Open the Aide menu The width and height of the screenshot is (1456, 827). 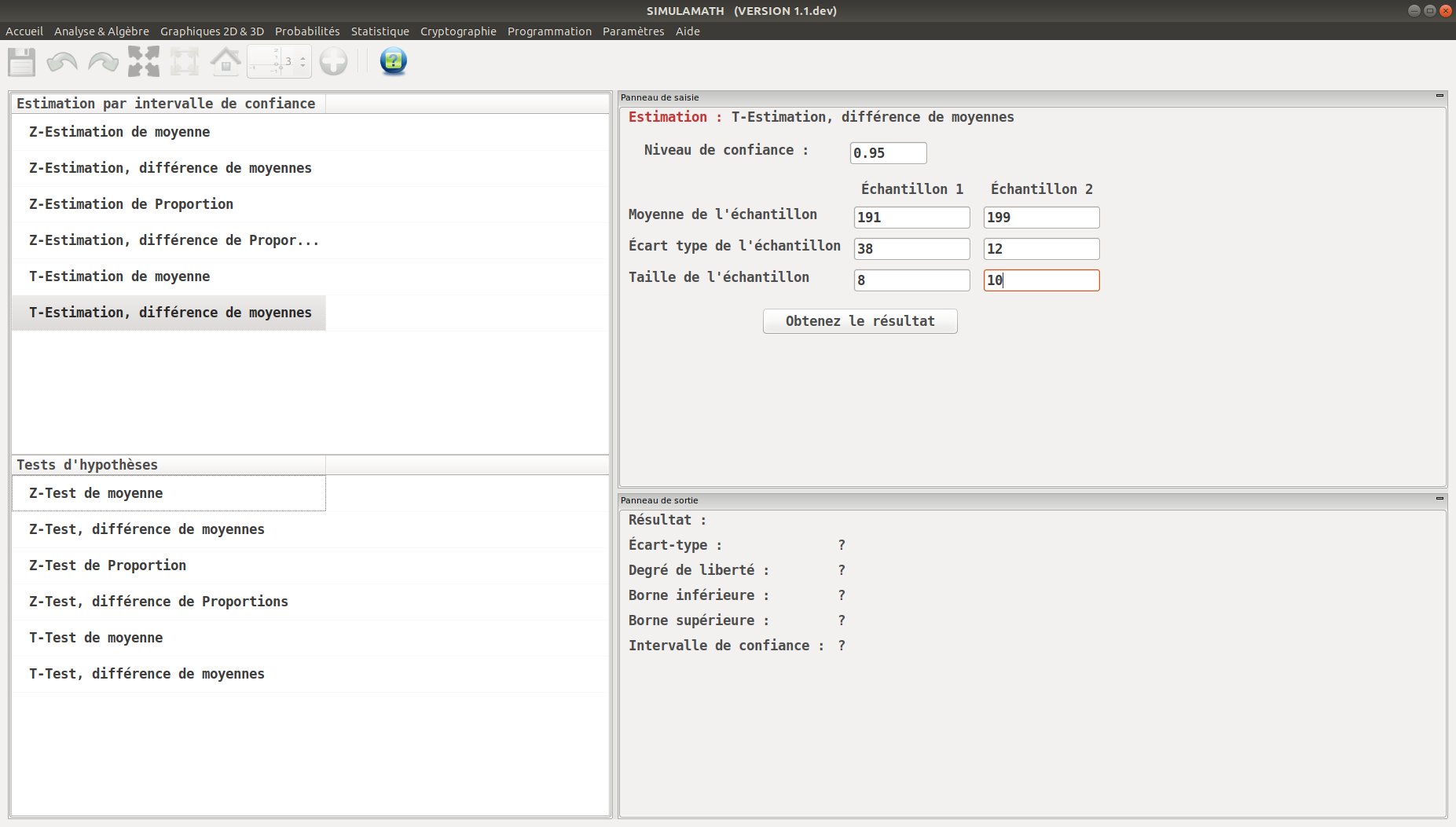(x=688, y=31)
